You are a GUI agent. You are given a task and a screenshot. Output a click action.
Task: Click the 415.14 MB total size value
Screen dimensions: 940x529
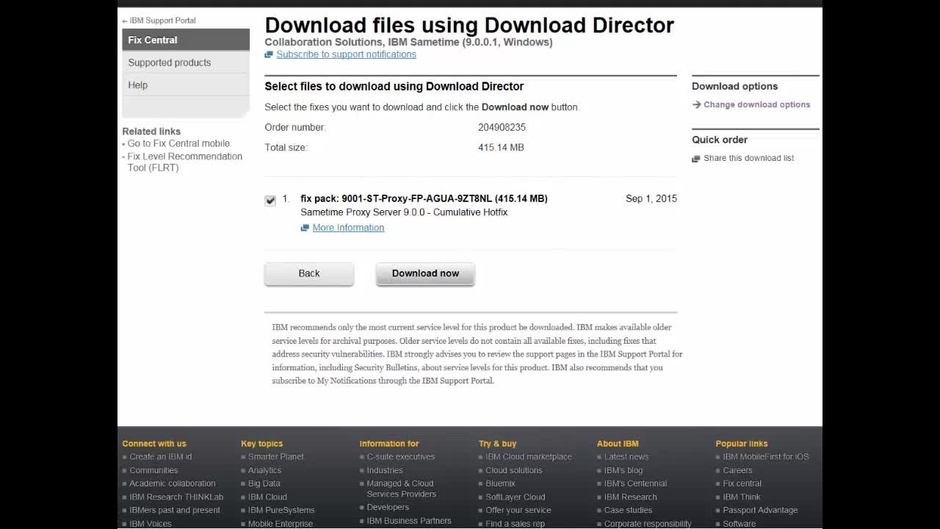click(x=501, y=148)
